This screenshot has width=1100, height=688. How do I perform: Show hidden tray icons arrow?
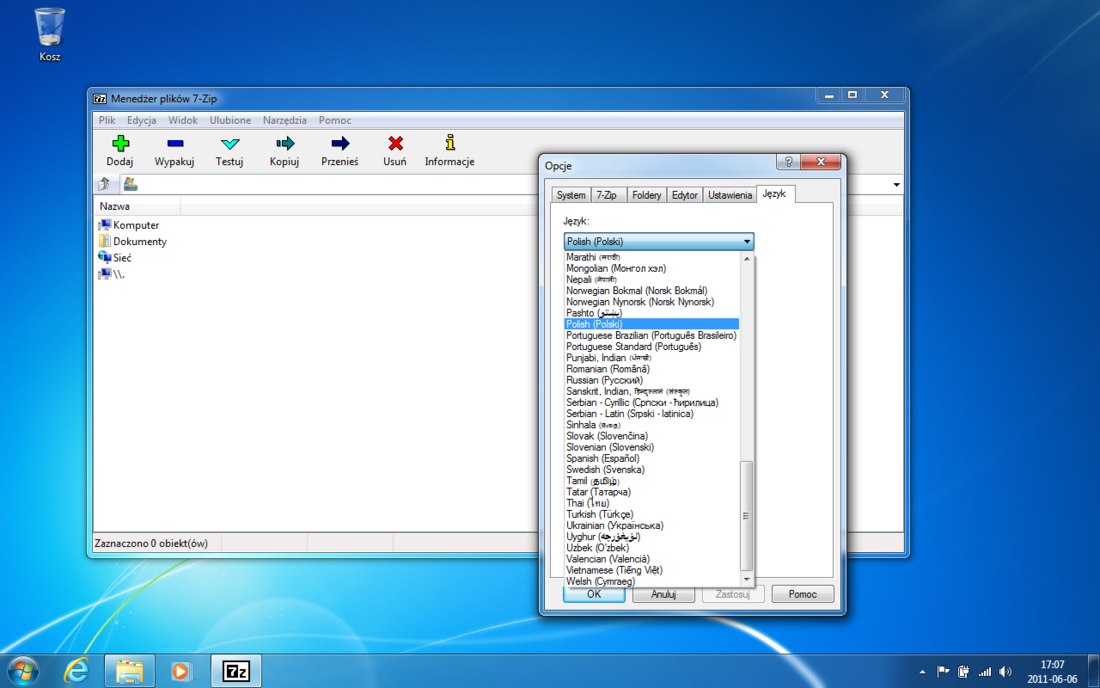[923, 672]
